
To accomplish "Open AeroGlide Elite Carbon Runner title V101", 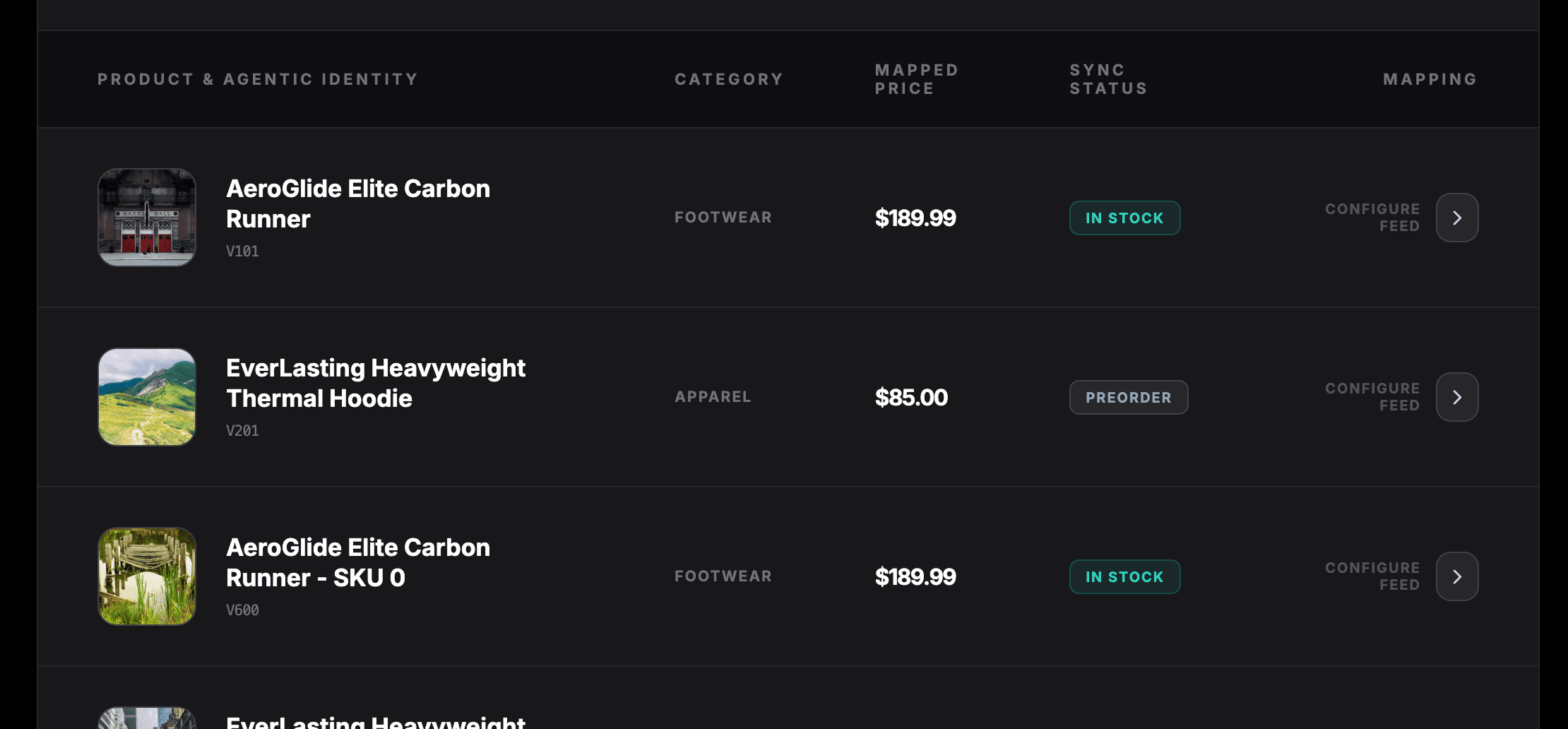I will pos(357,203).
